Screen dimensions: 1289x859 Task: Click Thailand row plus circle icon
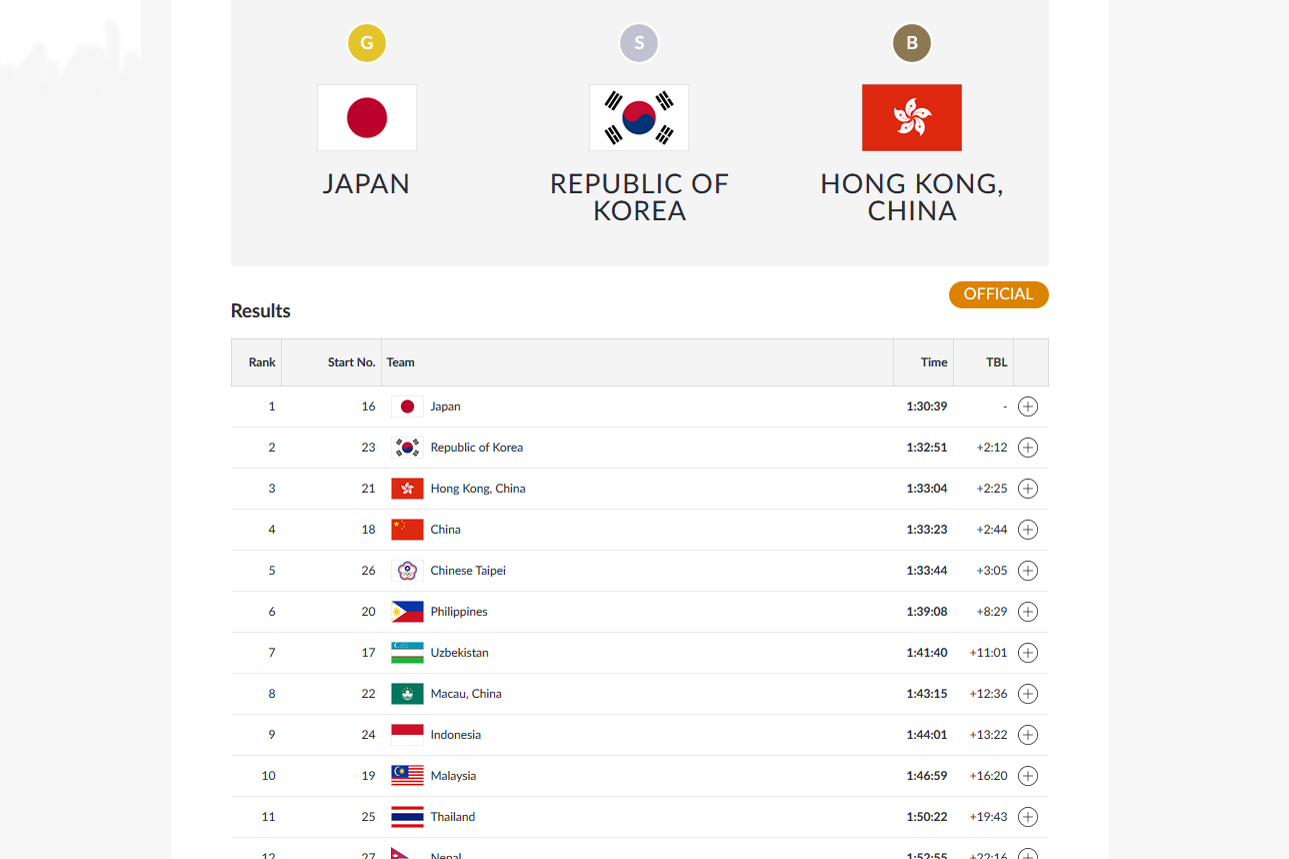pyautogui.click(x=1028, y=817)
